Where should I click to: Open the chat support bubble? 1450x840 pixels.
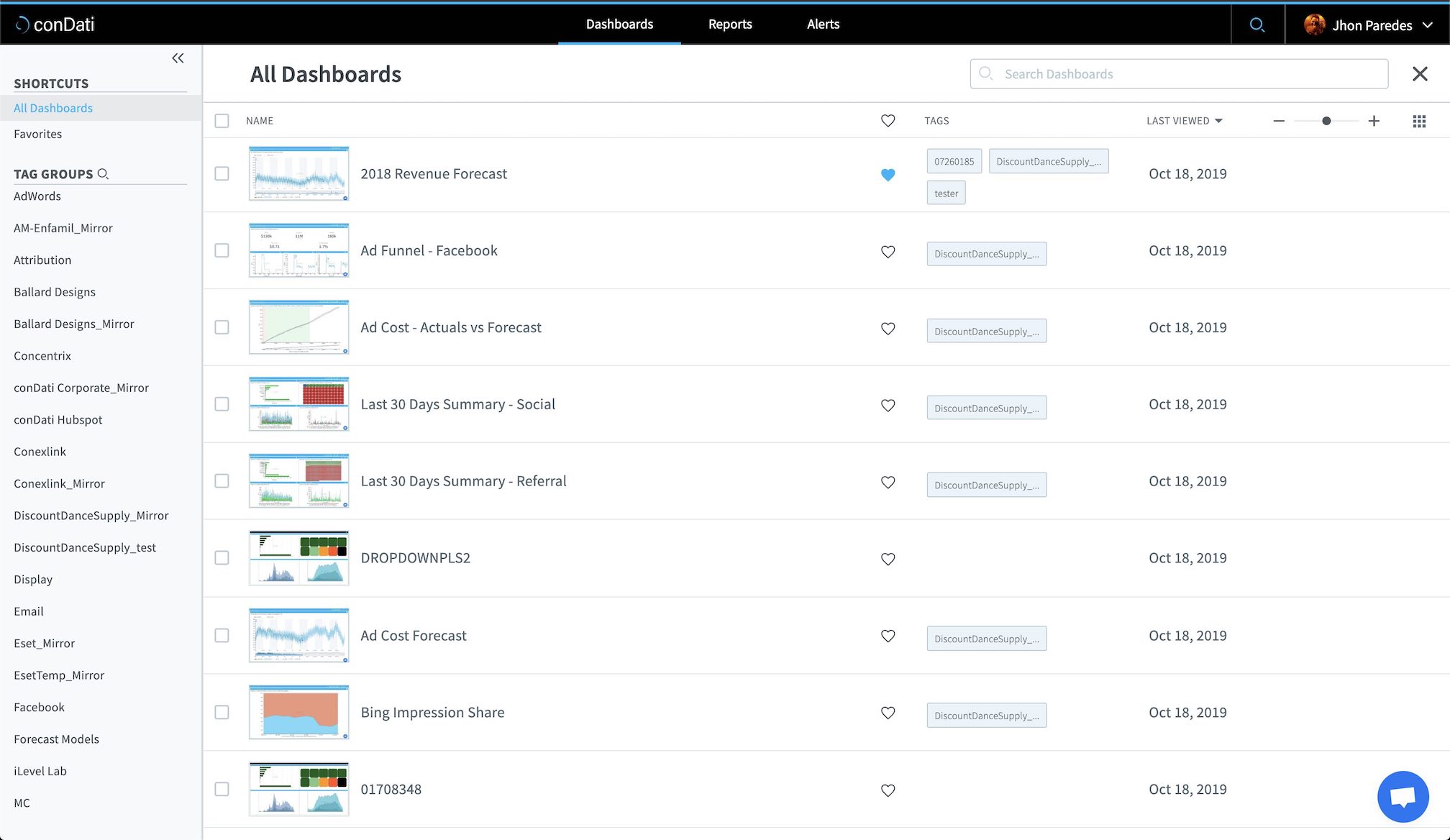click(x=1402, y=796)
